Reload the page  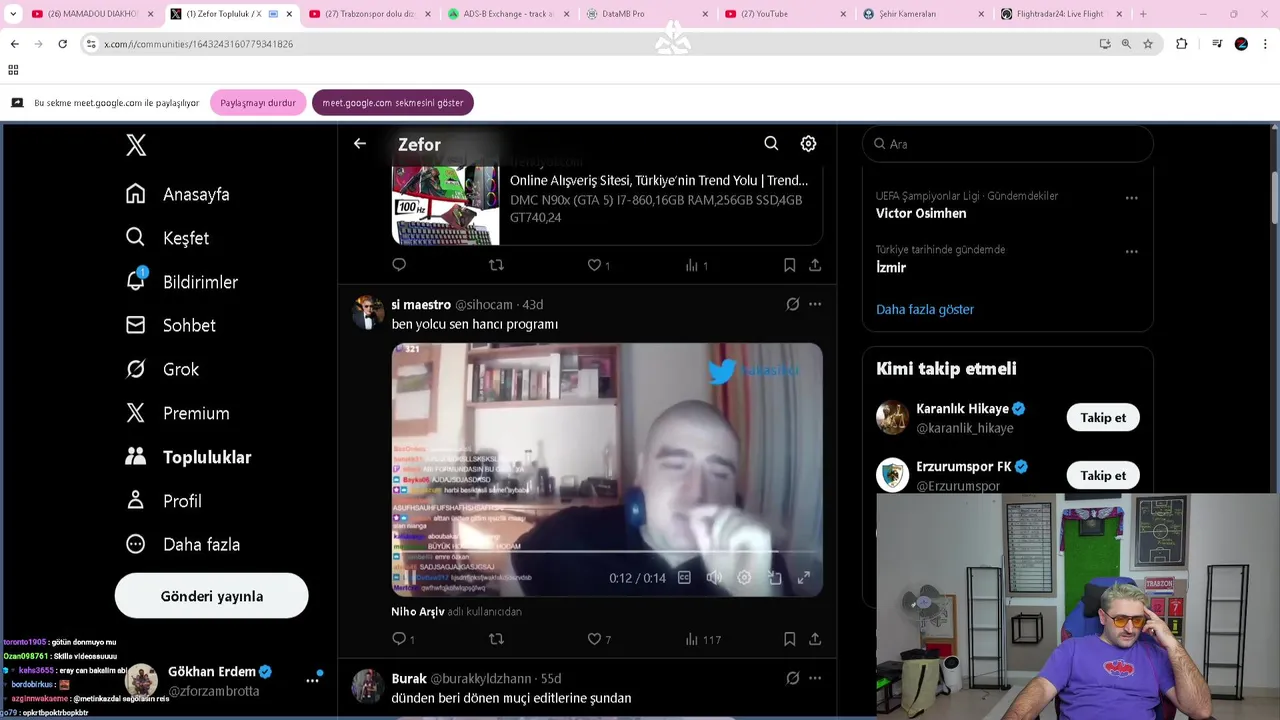[62, 44]
